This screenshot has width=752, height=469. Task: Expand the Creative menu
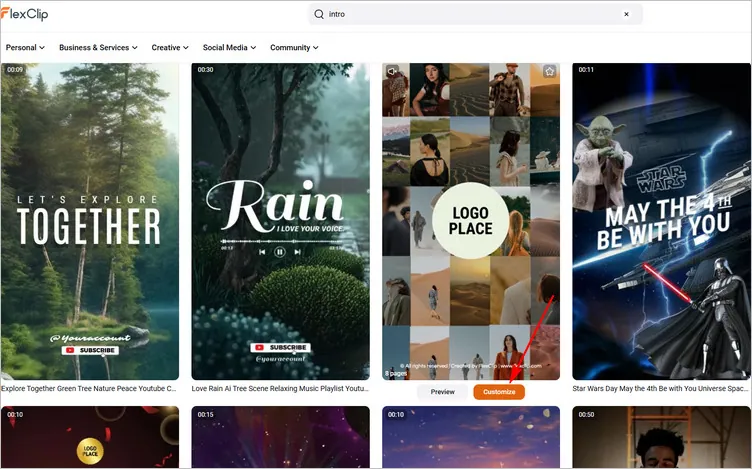tap(170, 47)
